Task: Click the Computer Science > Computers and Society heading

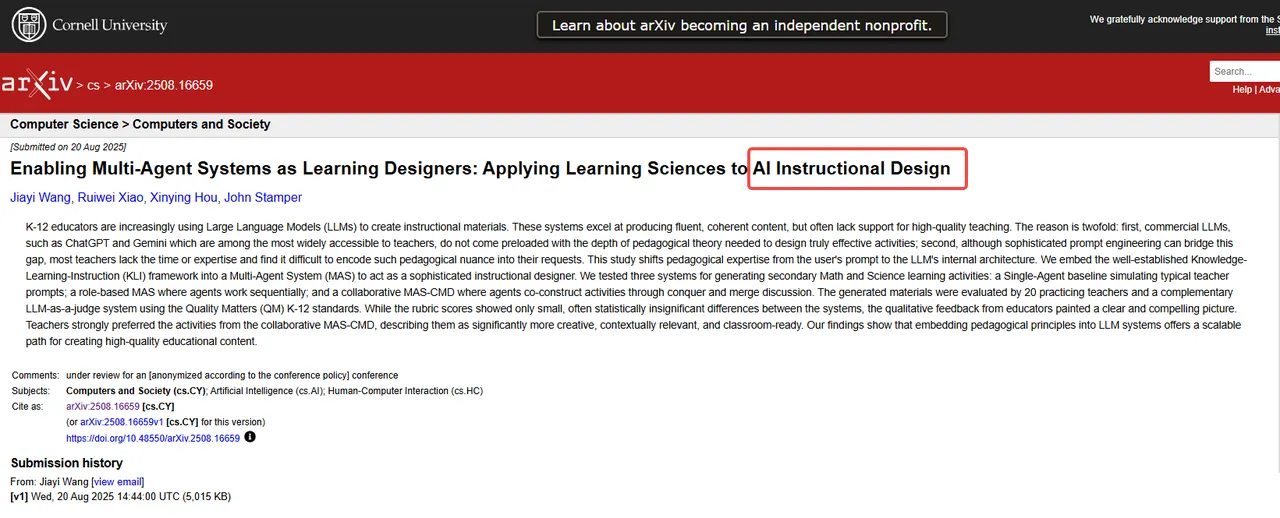Action: [140, 124]
